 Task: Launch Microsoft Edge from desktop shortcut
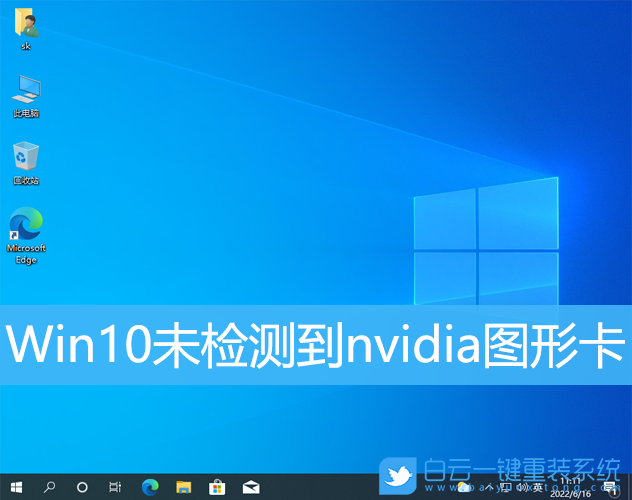pos(26,235)
